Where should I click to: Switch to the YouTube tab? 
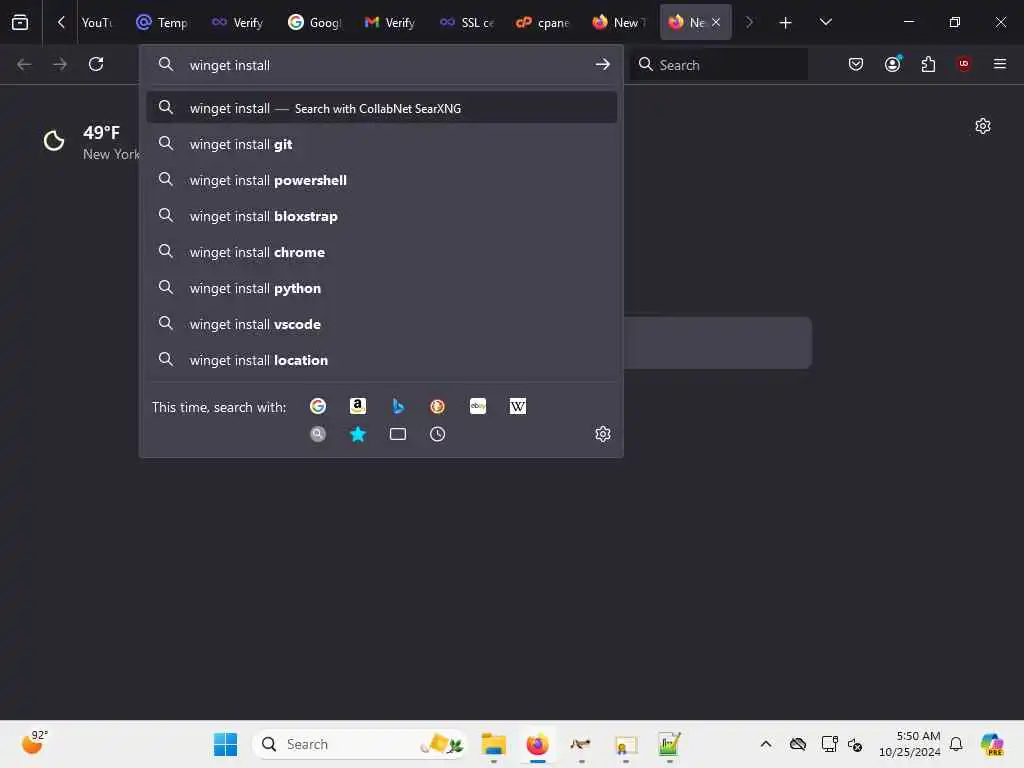pyautogui.click(x=97, y=23)
